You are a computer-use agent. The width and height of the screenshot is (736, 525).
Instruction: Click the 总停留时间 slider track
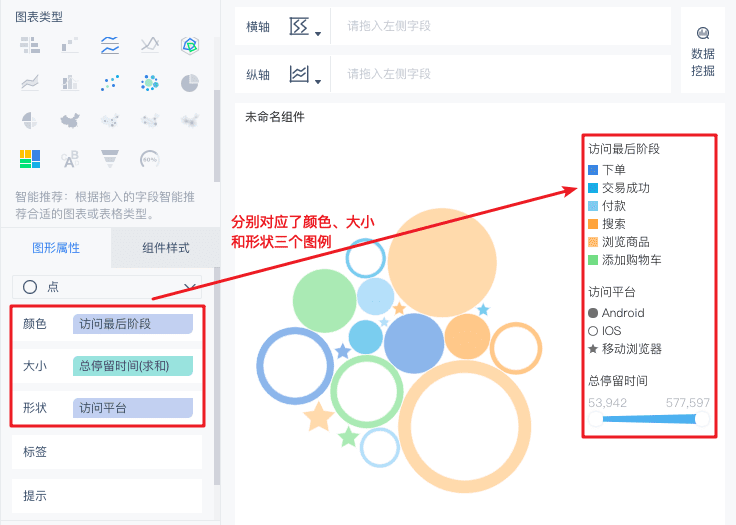click(649, 419)
